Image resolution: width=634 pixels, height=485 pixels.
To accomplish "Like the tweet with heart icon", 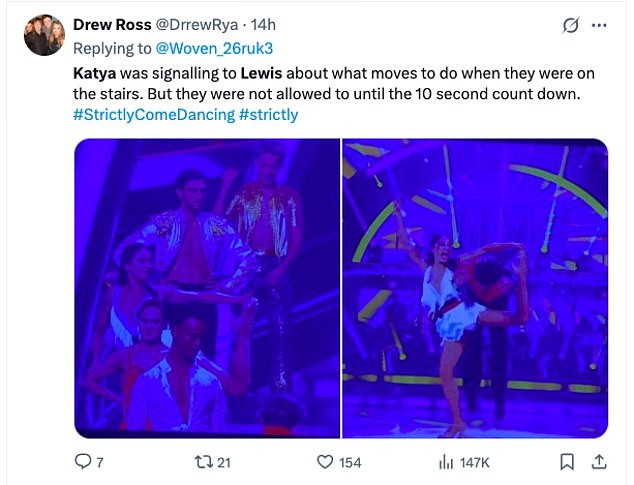I will 324,462.
